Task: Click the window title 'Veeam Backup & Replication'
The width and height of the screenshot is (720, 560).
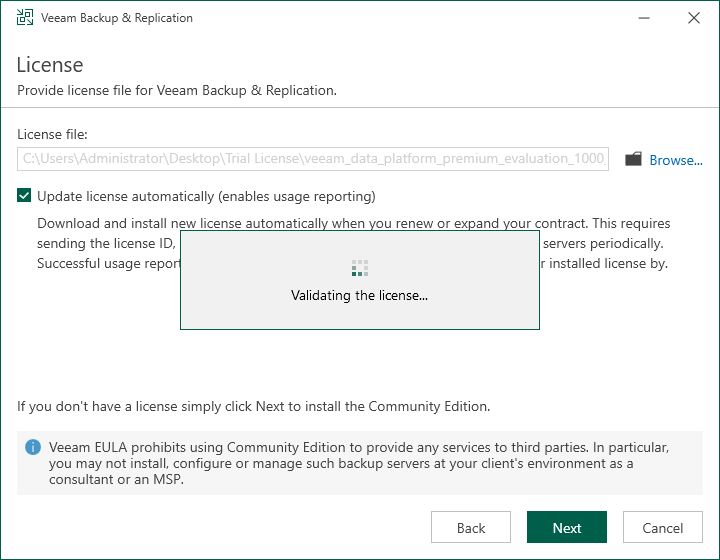Action: click(x=117, y=18)
